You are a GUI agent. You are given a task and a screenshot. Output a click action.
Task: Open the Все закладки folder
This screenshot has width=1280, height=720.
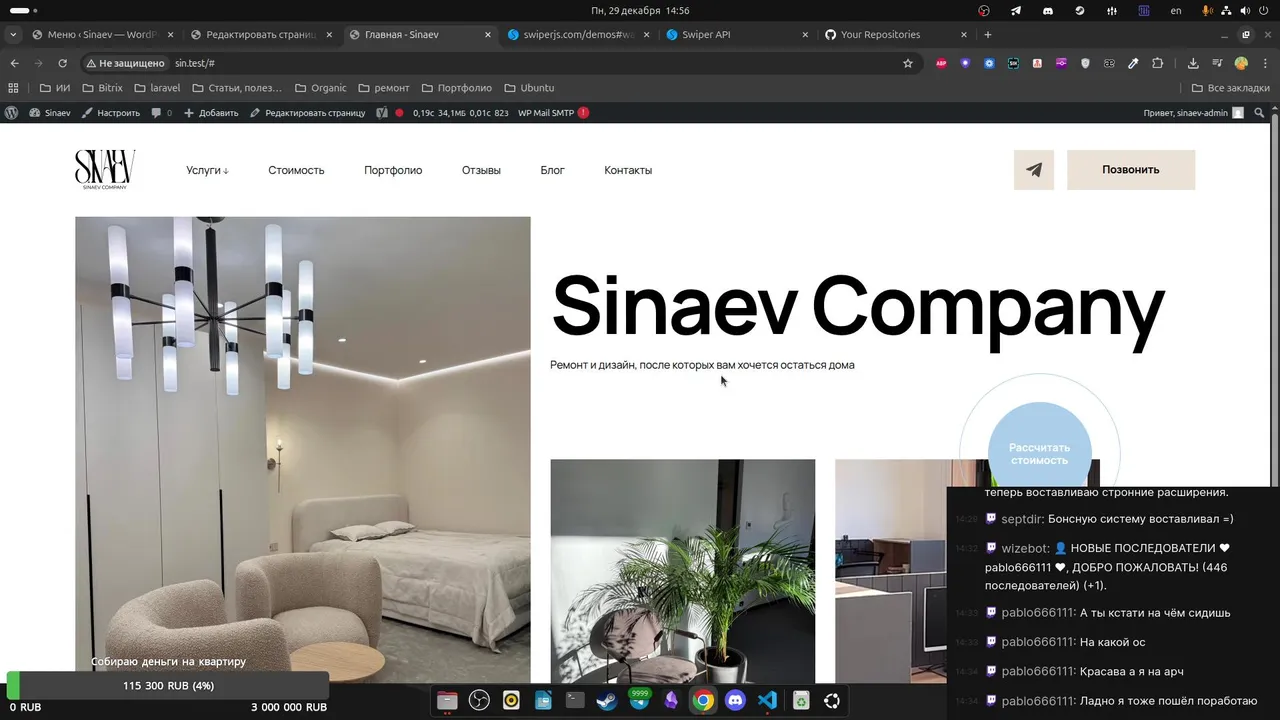click(x=1231, y=88)
